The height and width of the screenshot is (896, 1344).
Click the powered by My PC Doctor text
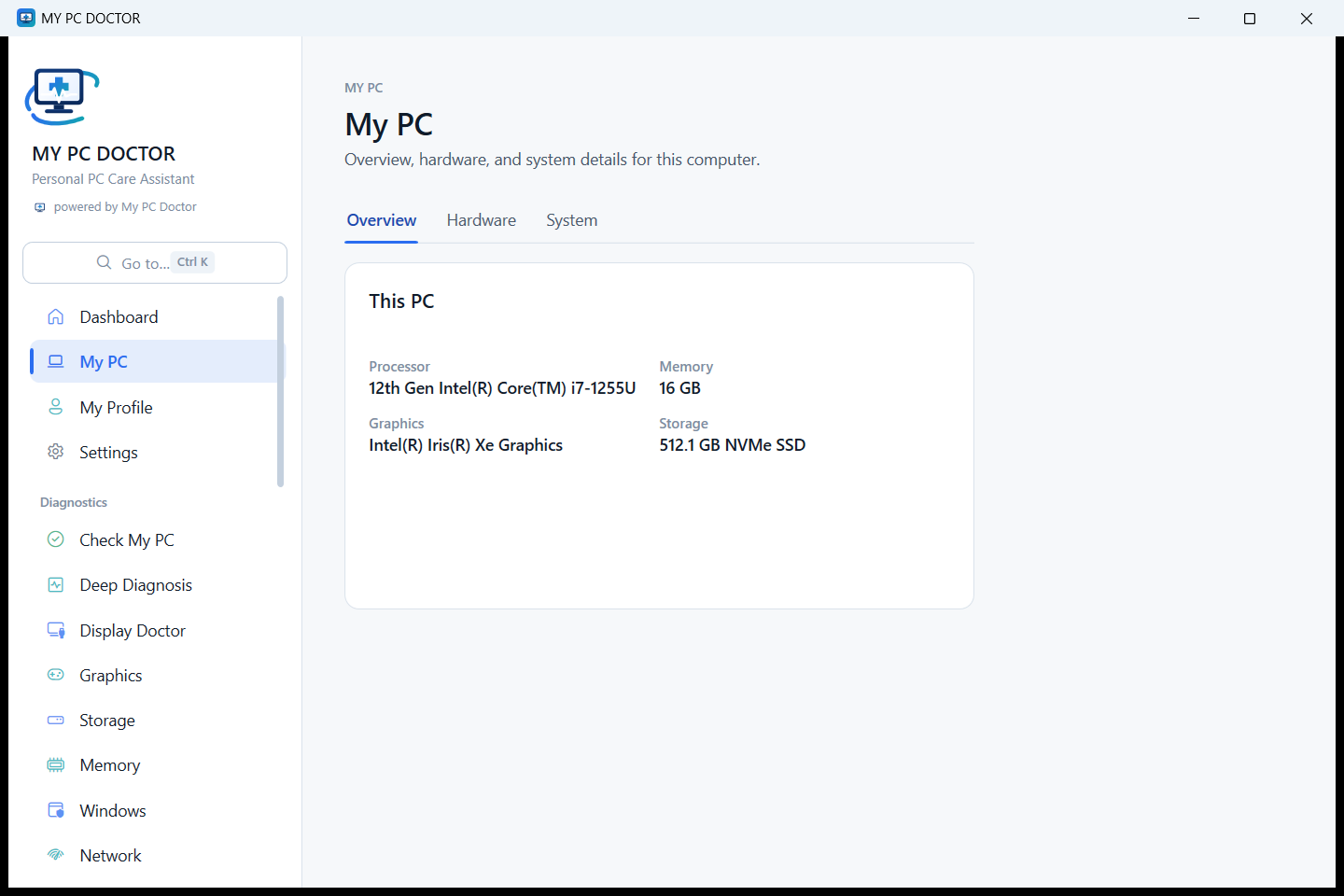[125, 207]
